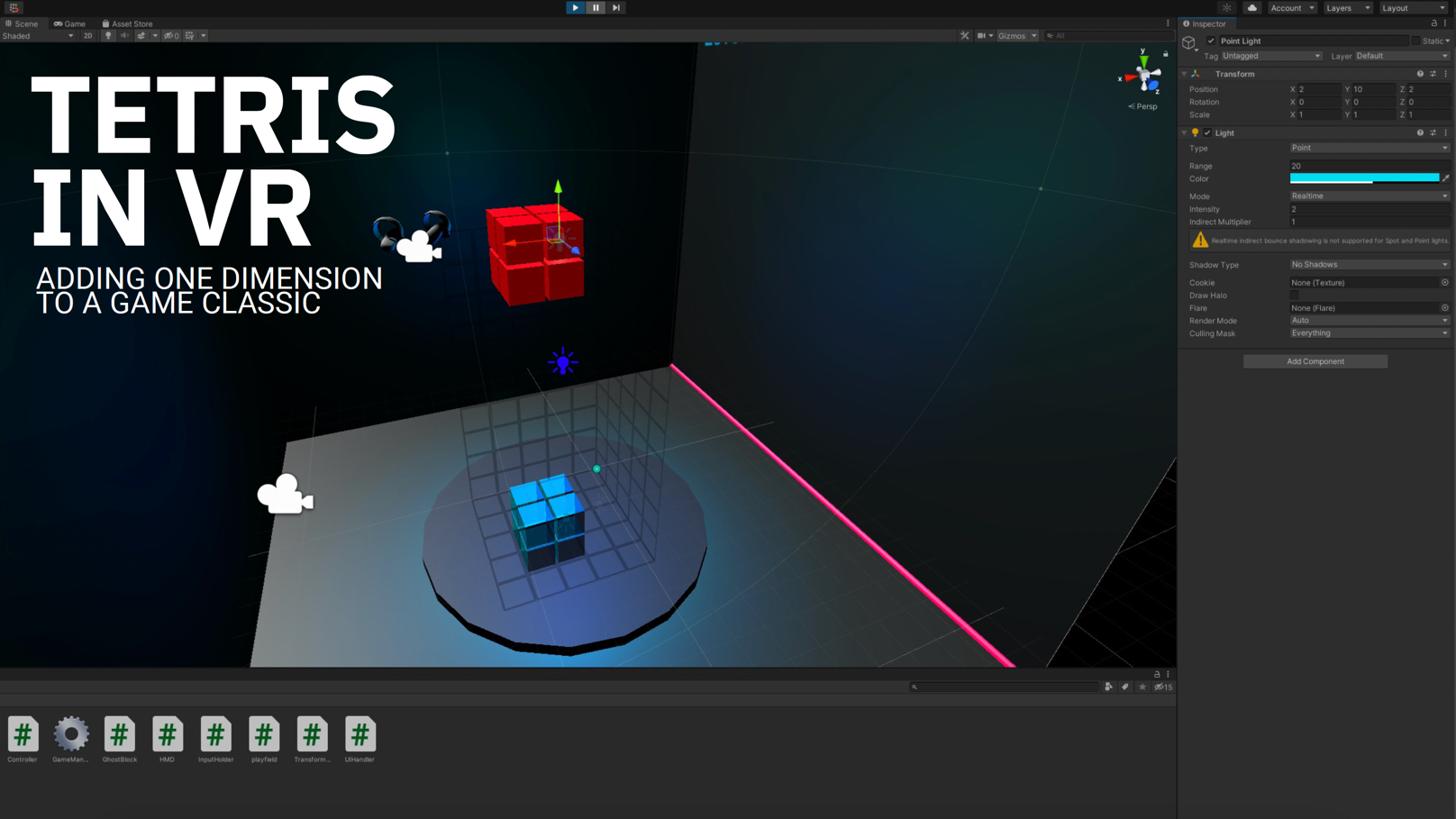Toggle Persp projection mode
Screen dimensions: 1456x819
coord(1142,106)
